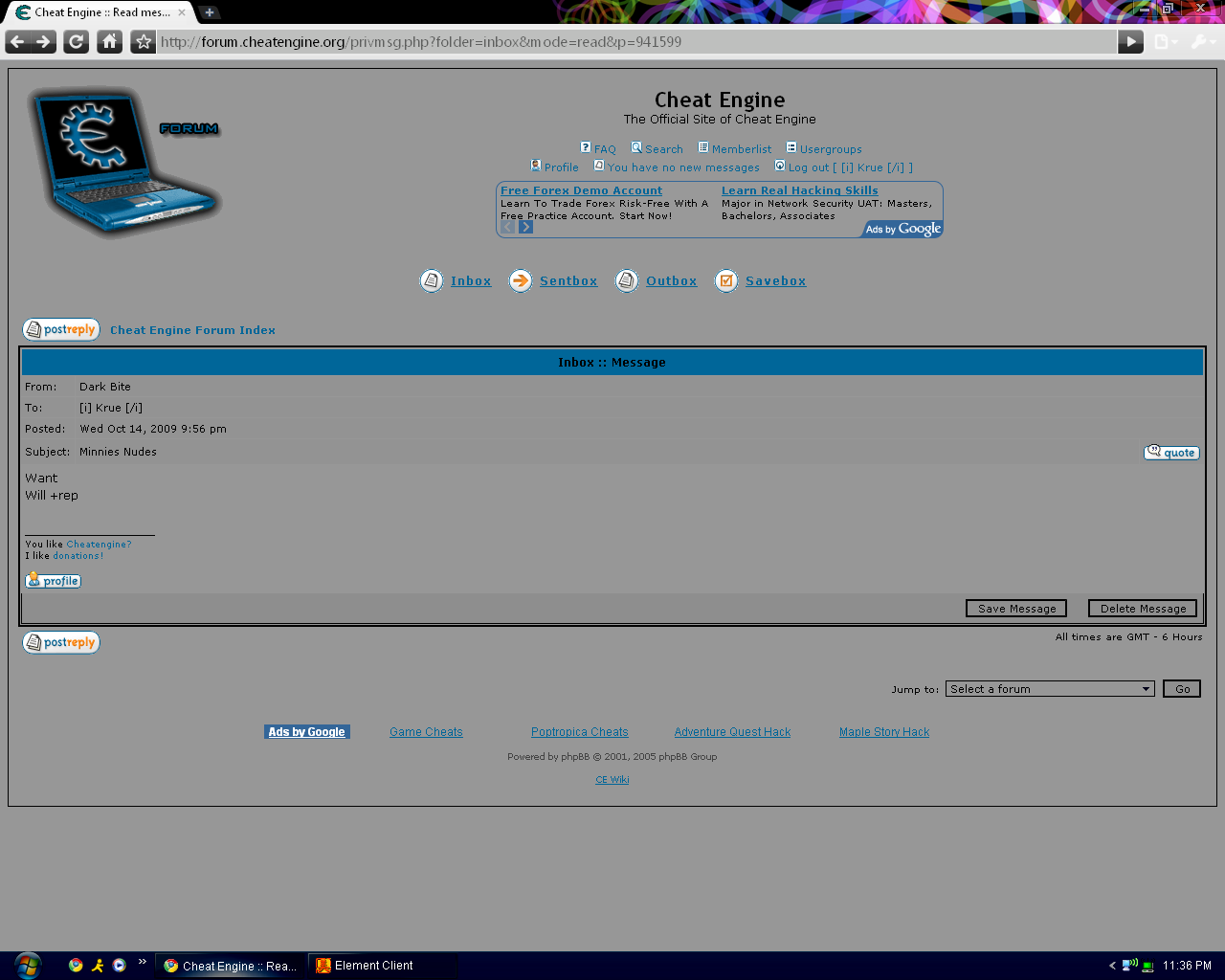
Task: Open the Inbox folder link
Action: click(x=471, y=280)
